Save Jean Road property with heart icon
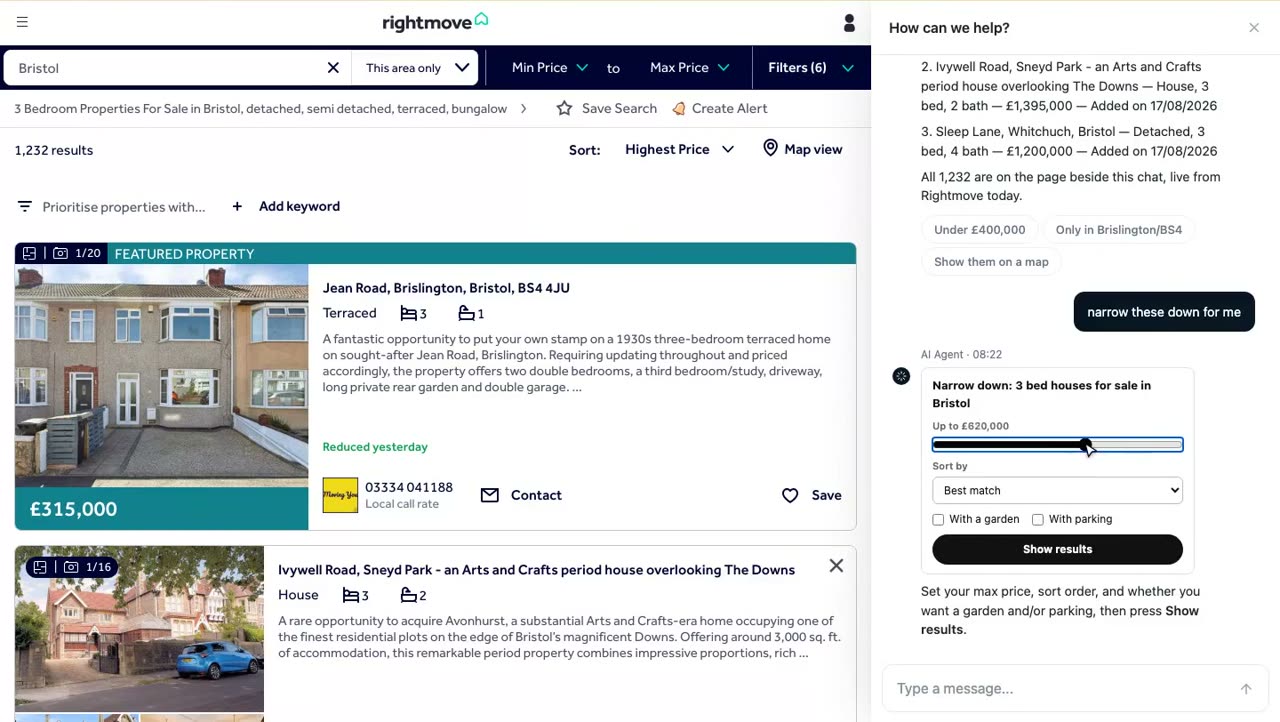The width and height of the screenshot is (1280, 722). tap(790, 495)
